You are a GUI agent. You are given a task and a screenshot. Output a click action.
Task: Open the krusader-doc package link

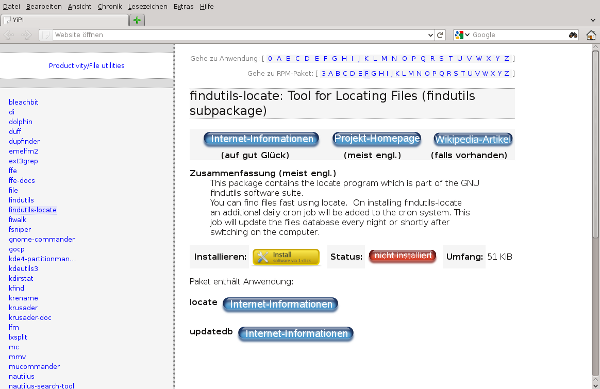coord(30,317)
